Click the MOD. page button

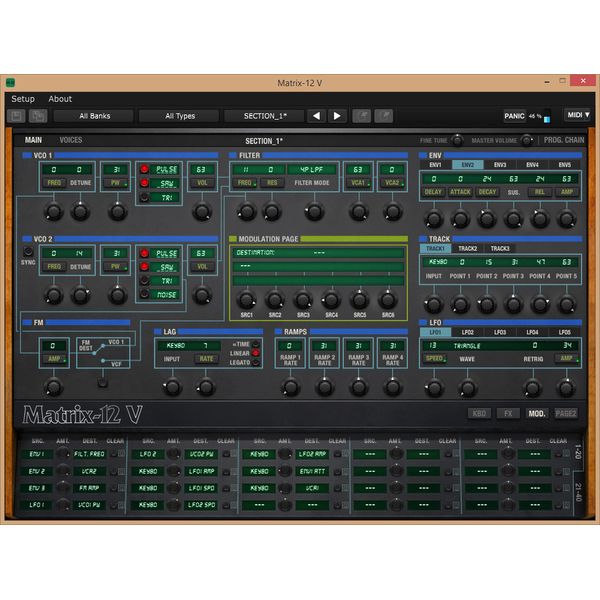coord(537,413)
